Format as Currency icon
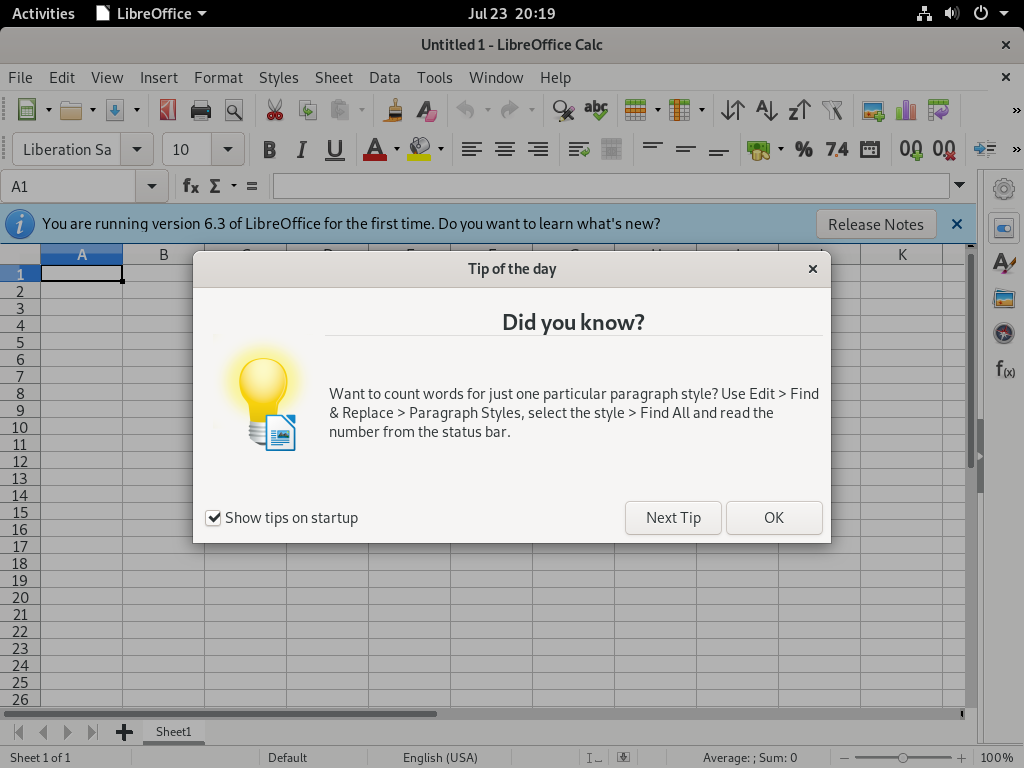This screenshot has height=768, width=1024. click(x=758, y=150)
